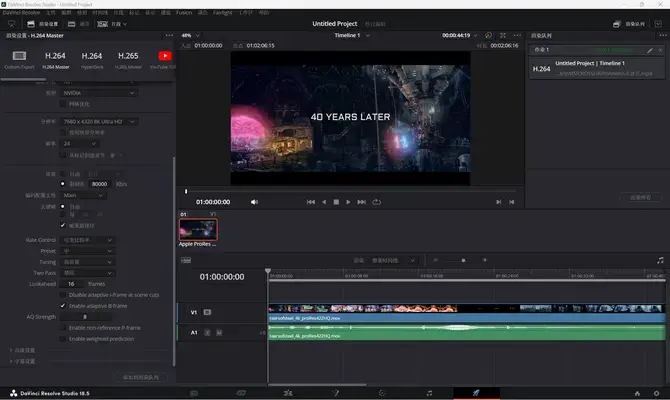Open the Main encoding profile dropdown
This screenshot has height=400, width=670.
(83, 195)
